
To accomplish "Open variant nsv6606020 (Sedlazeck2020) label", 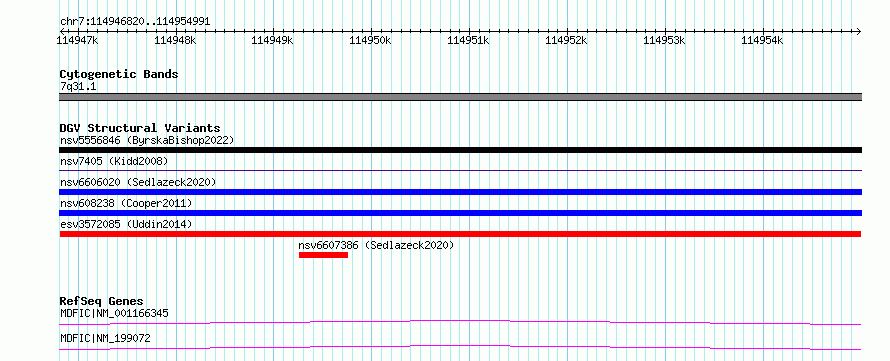I will 138,182.
